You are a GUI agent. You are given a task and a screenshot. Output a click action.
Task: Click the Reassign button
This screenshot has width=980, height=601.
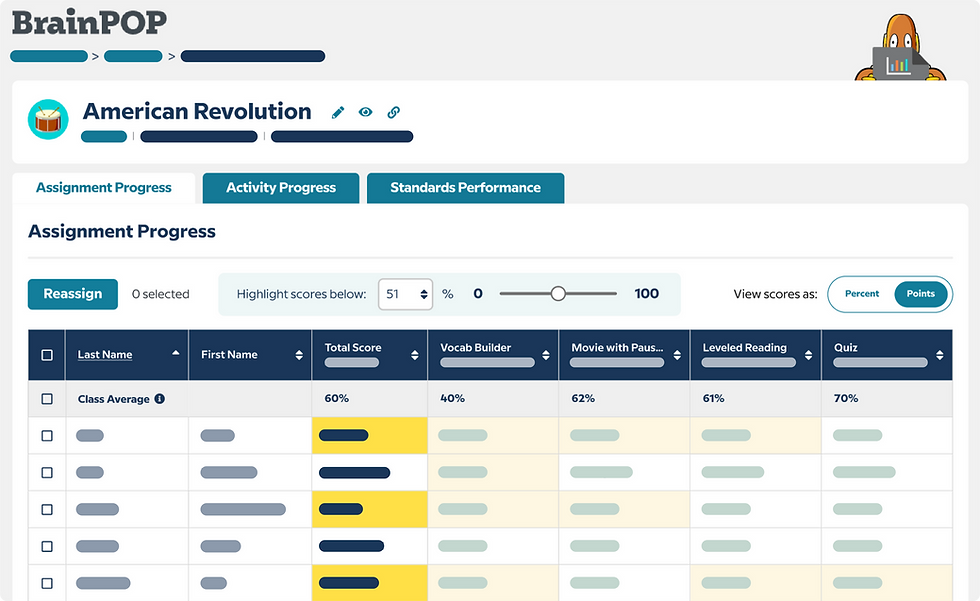(72, 294)
